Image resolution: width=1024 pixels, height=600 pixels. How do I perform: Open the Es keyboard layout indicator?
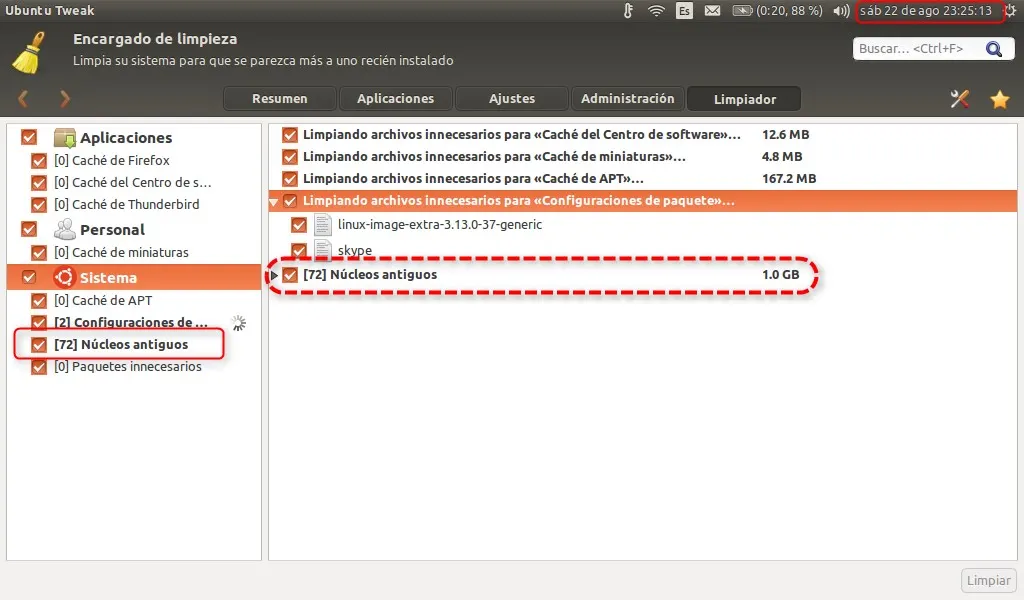click(x=685, y=11)
